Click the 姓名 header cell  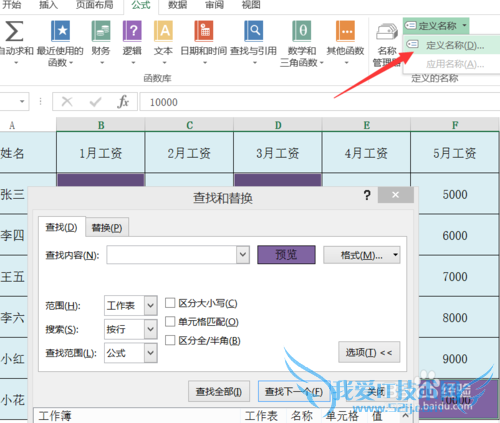click(x=28, y=153)
